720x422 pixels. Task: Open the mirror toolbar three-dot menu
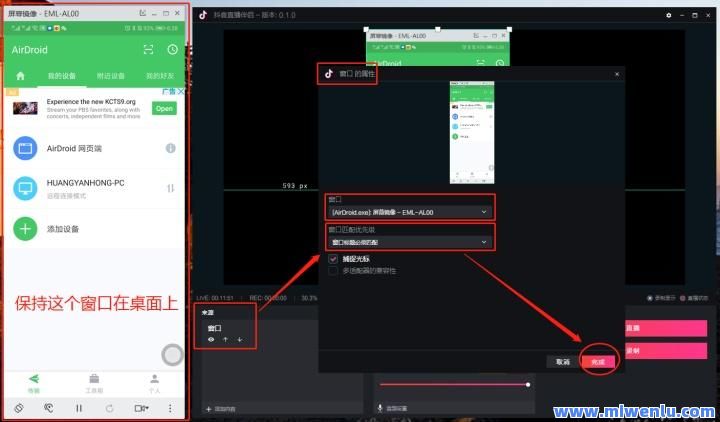coord(170,408)
